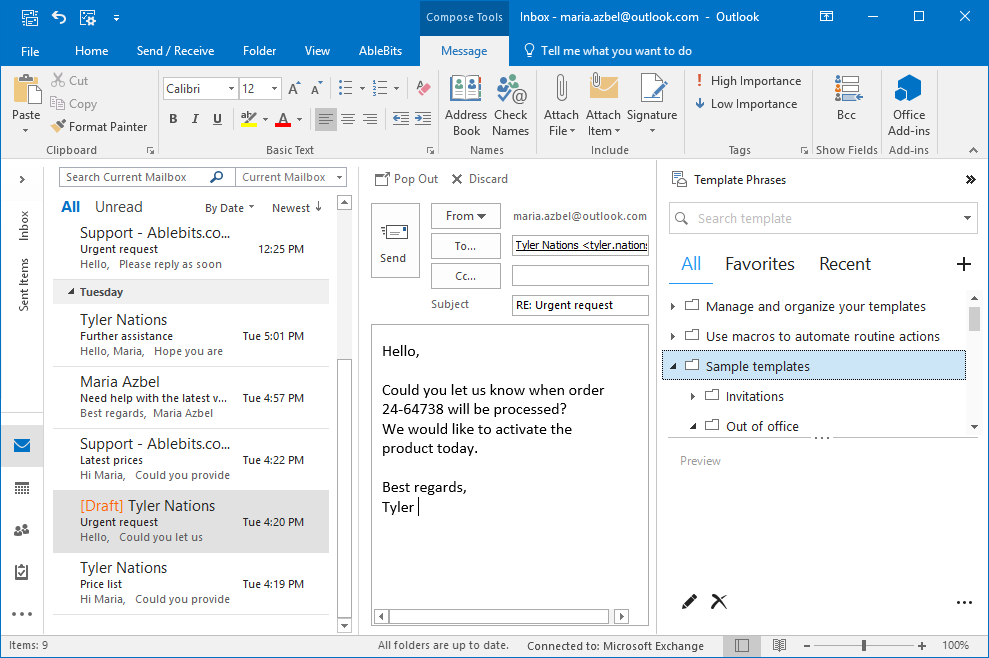
Task: Open the AbleBits ribbon tab
Action: tap(380, 51)
